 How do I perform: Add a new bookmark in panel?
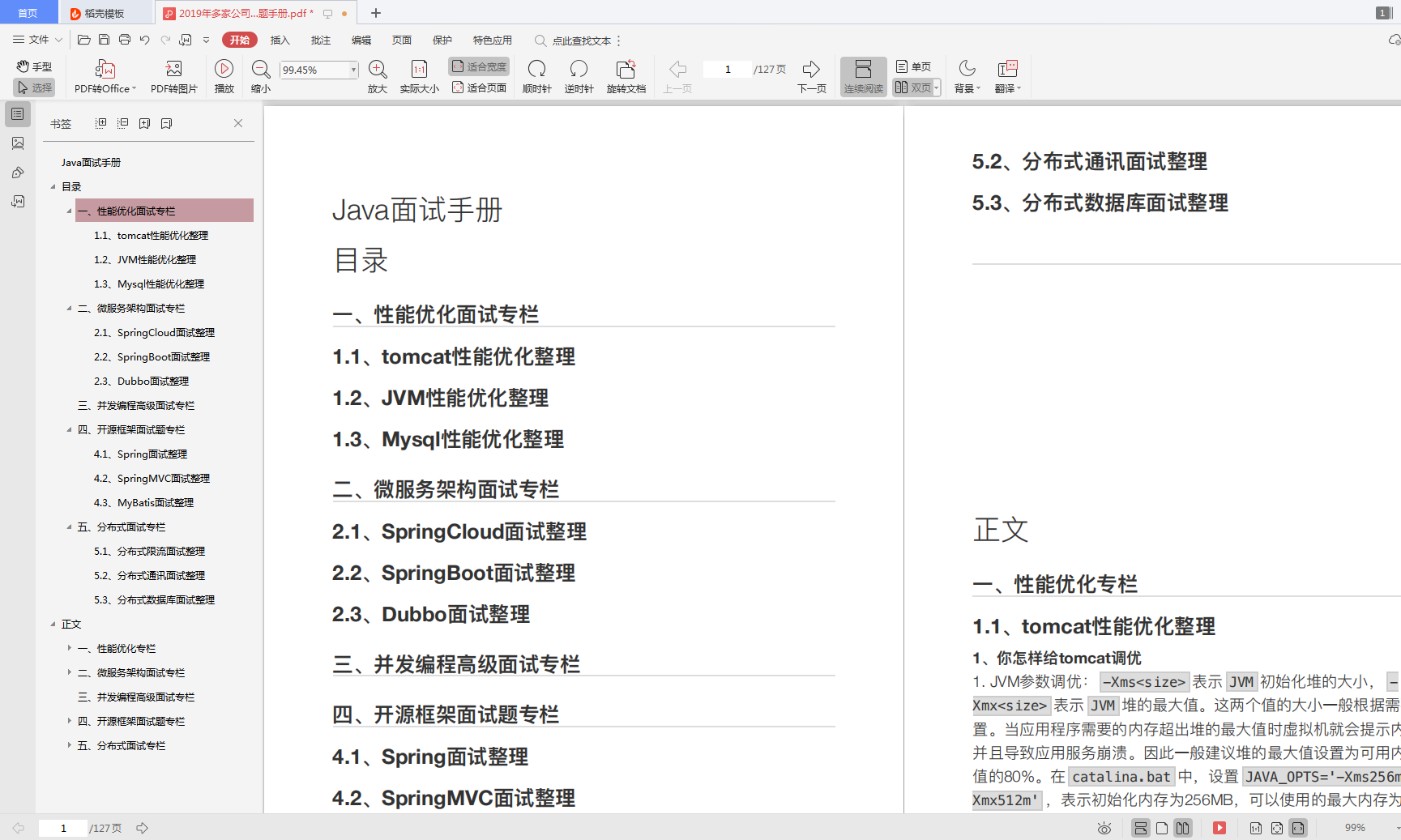[x=144, y=123]
